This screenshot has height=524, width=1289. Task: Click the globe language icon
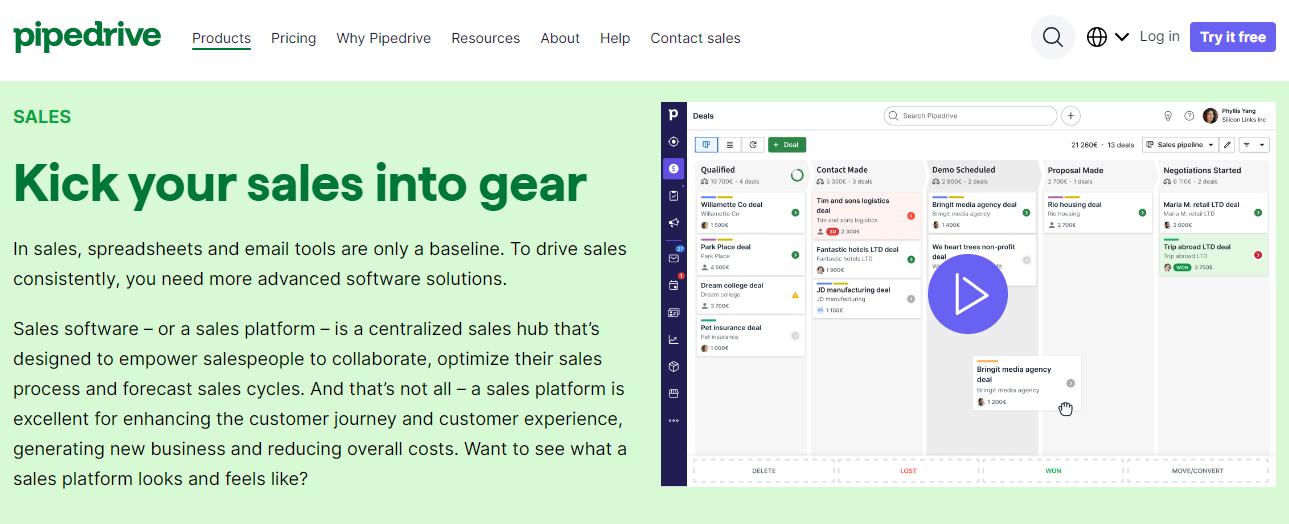point(1097,37)
